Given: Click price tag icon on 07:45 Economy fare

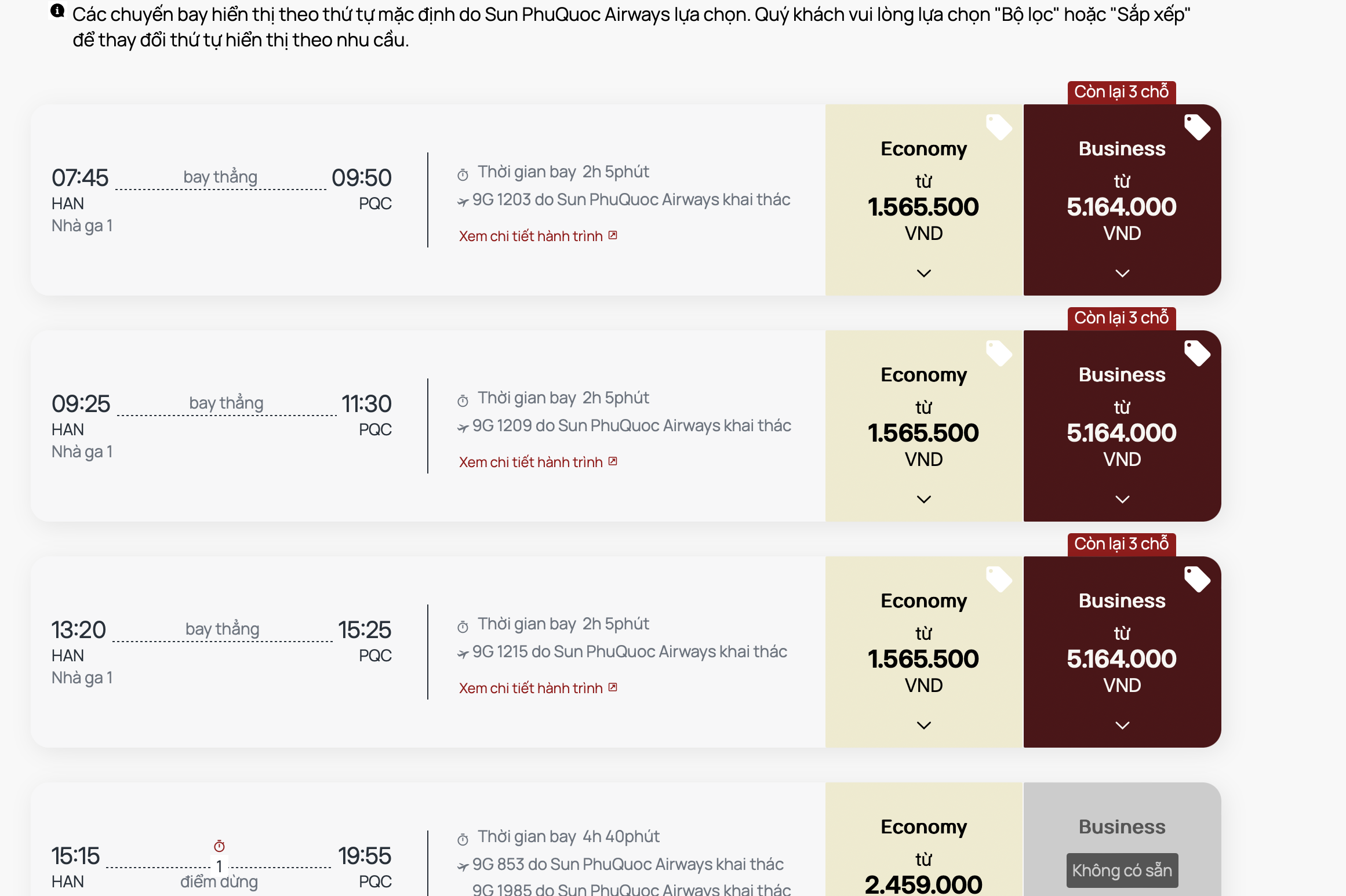Looking at the screenshot, I should [999, 127].
